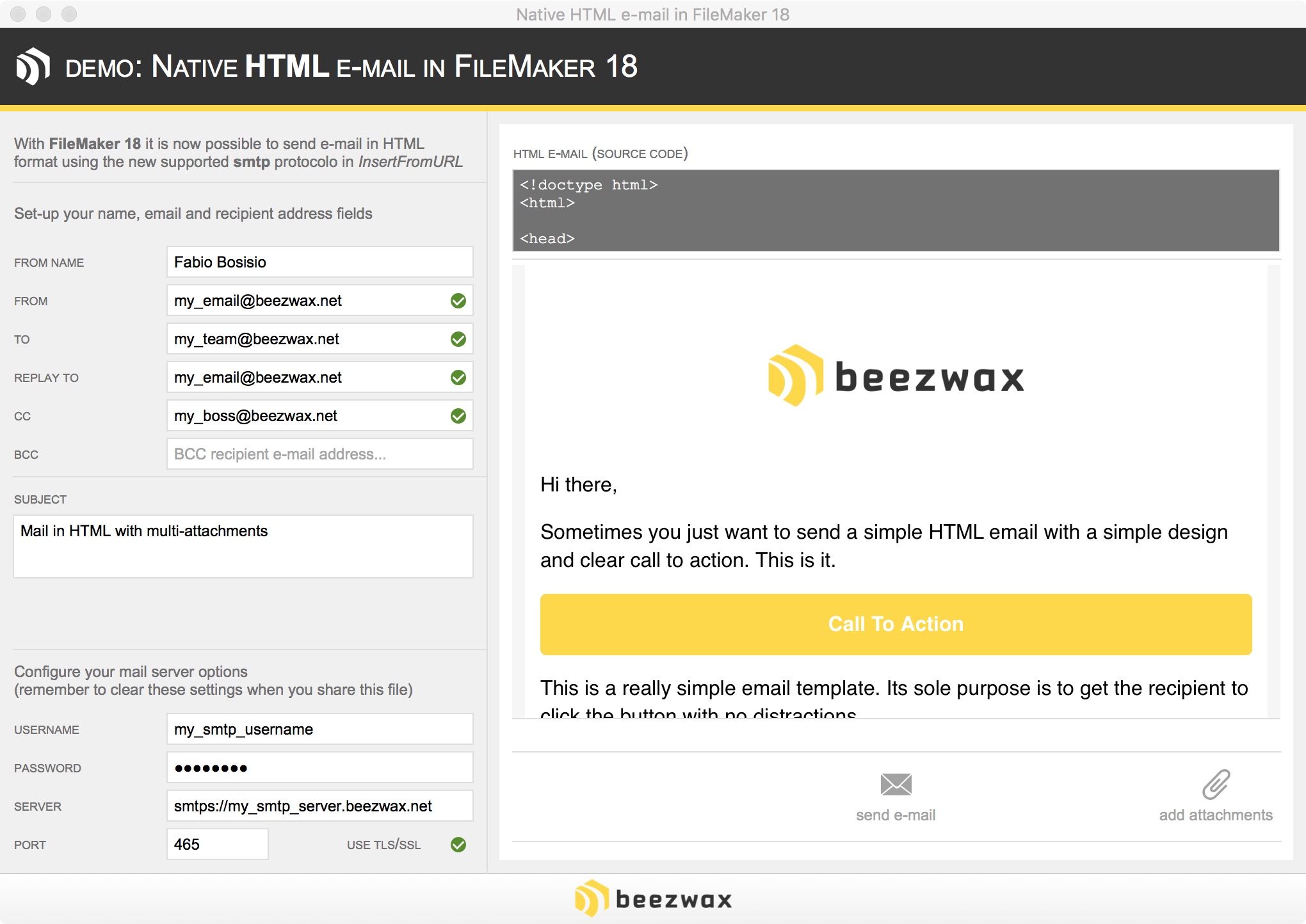Click the PASSWORD field
1306x924 pixels.
[319, 767]
